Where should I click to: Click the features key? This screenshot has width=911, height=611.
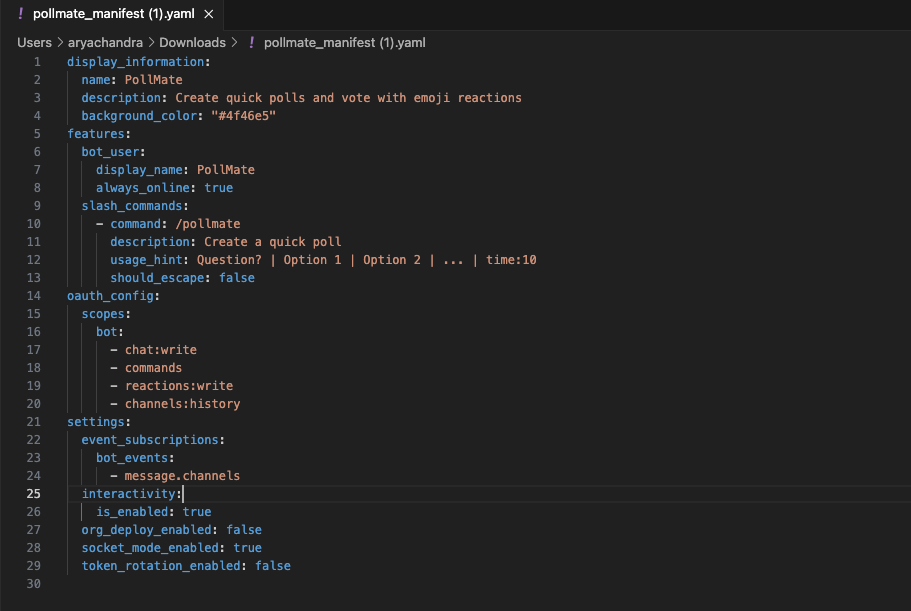pyautogui.click(x=96, y=134)
